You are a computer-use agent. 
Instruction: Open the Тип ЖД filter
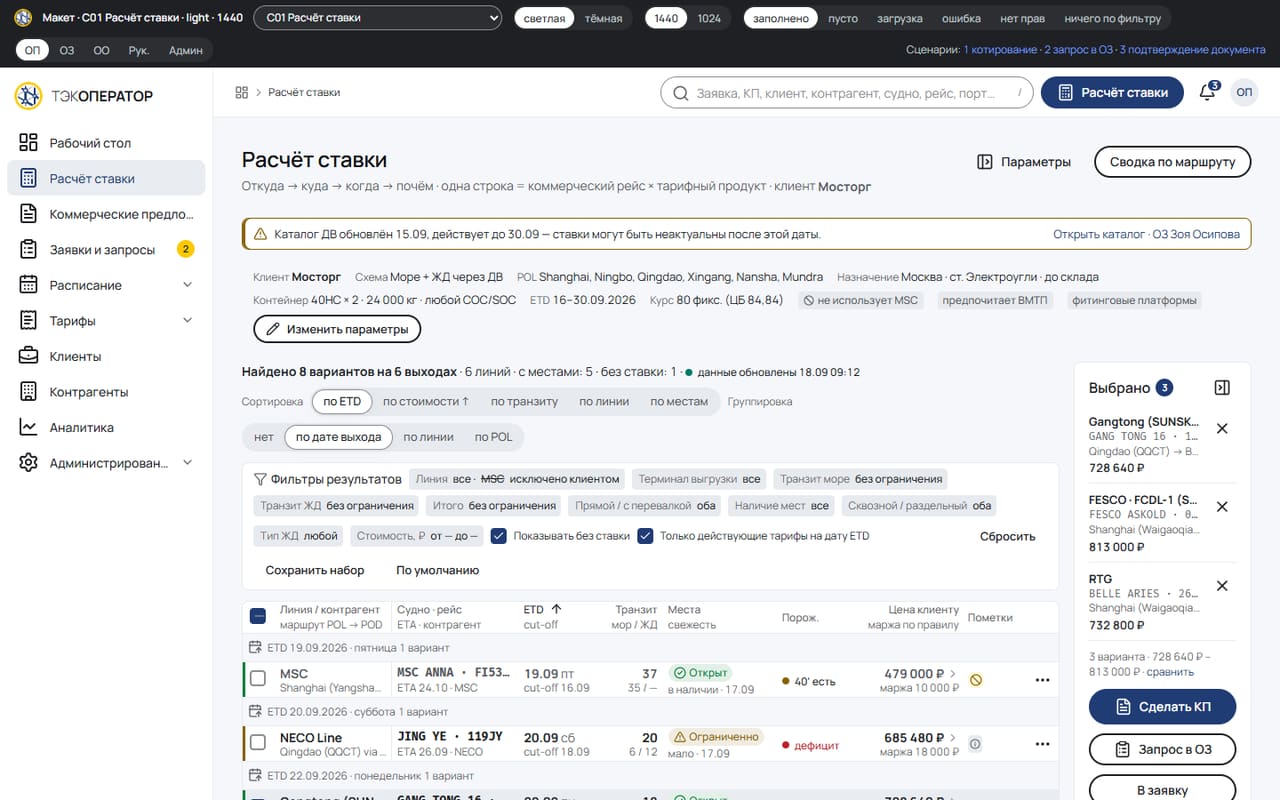coord(299,536)
